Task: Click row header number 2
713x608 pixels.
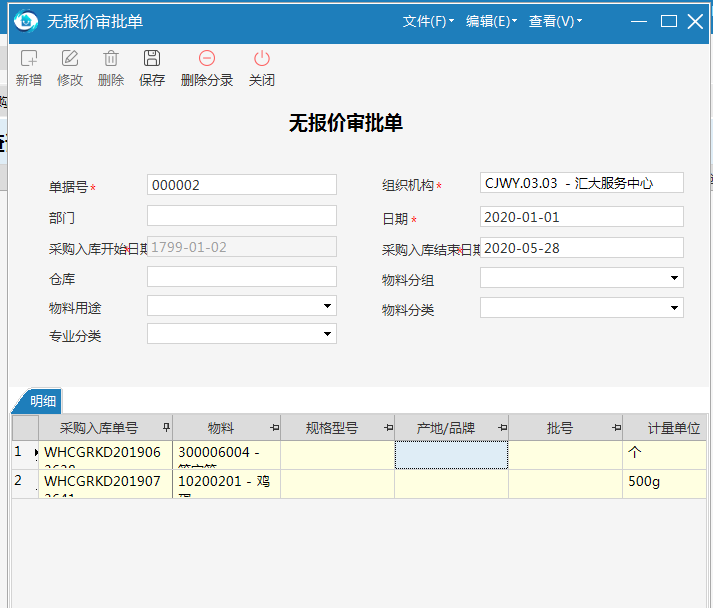Action: point(25,484)
